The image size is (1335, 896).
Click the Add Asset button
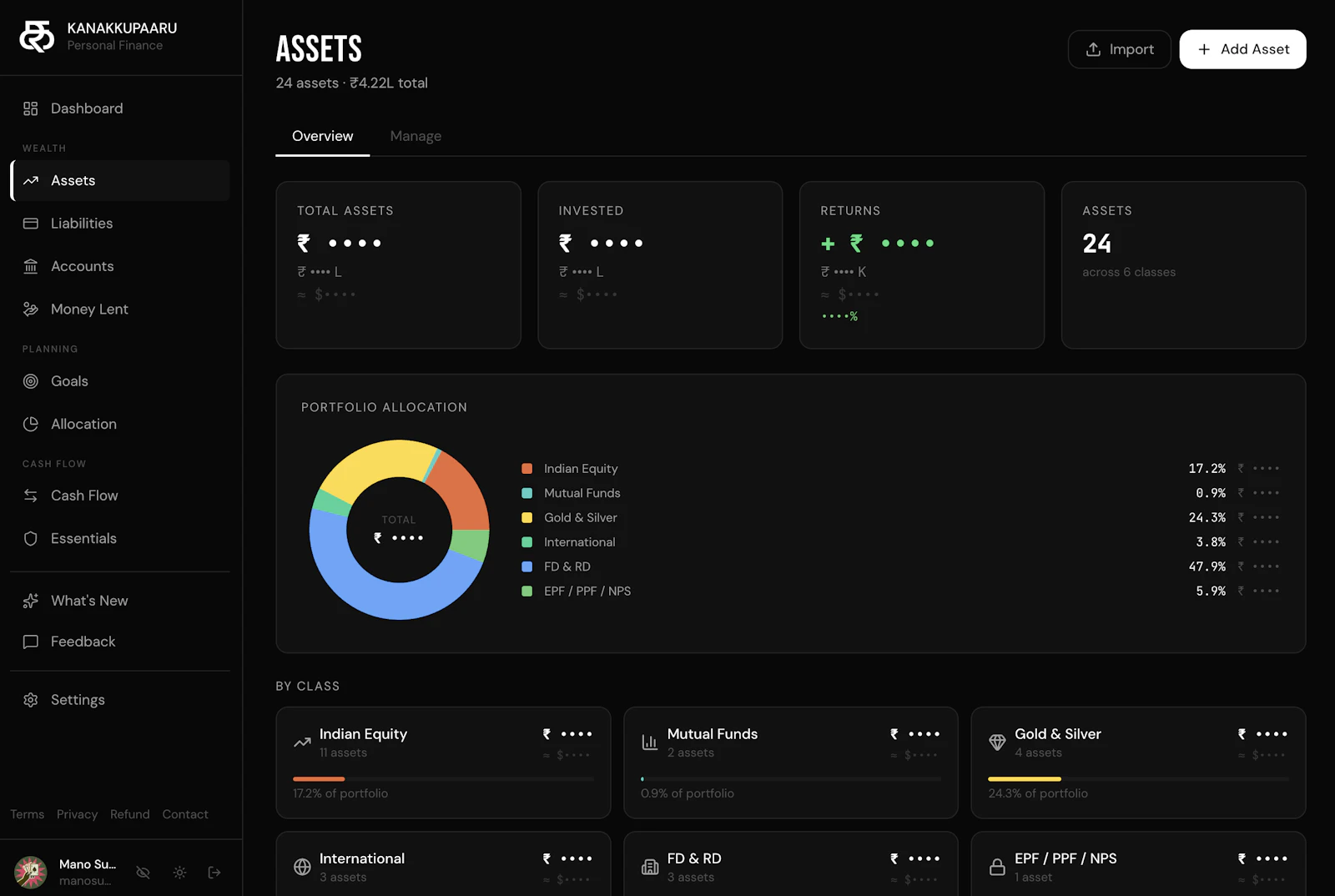pos(1243,49)
